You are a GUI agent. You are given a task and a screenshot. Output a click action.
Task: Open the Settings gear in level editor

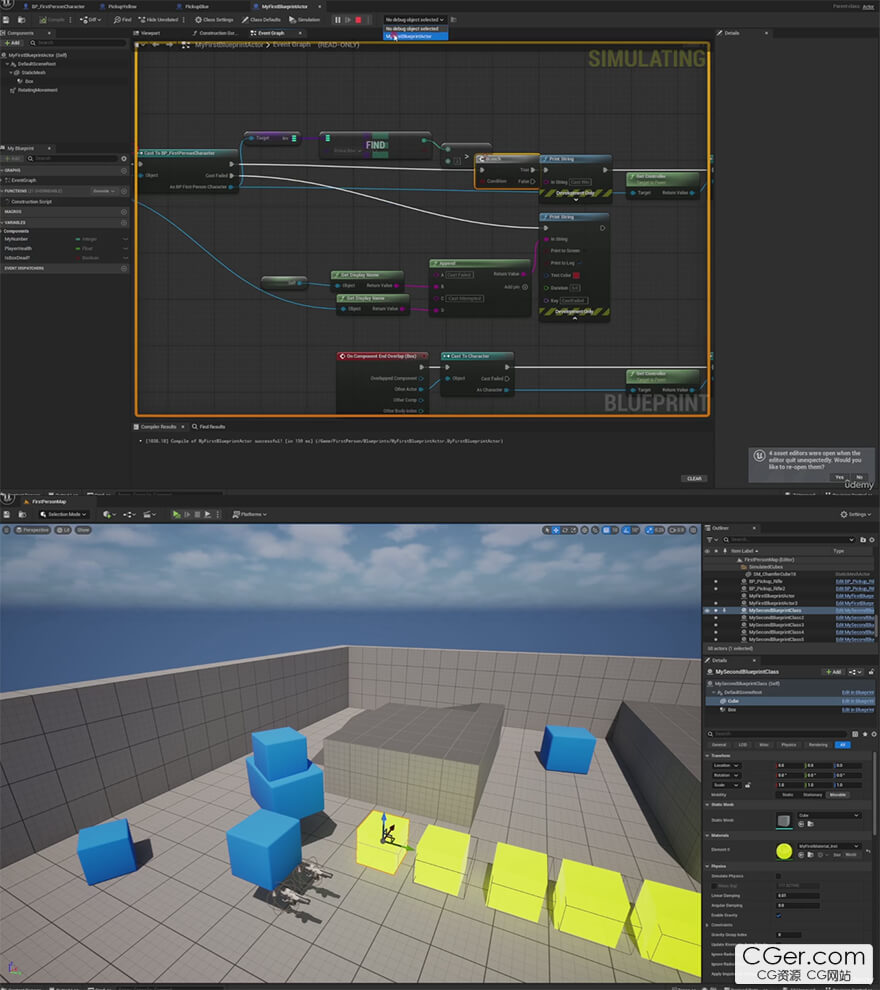coord(855,515)
